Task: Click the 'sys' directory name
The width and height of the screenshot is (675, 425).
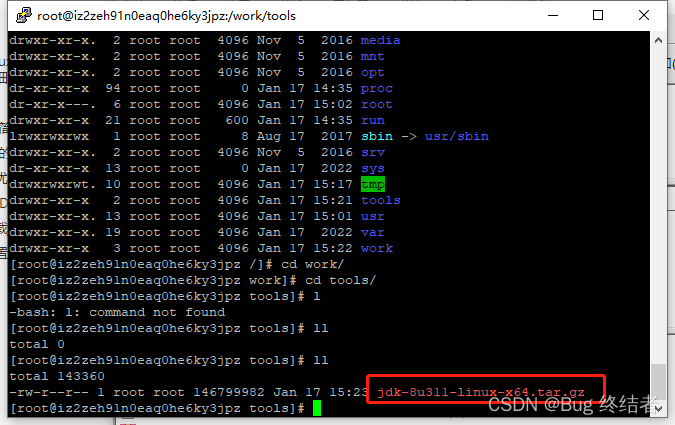Action: [373, 168]
